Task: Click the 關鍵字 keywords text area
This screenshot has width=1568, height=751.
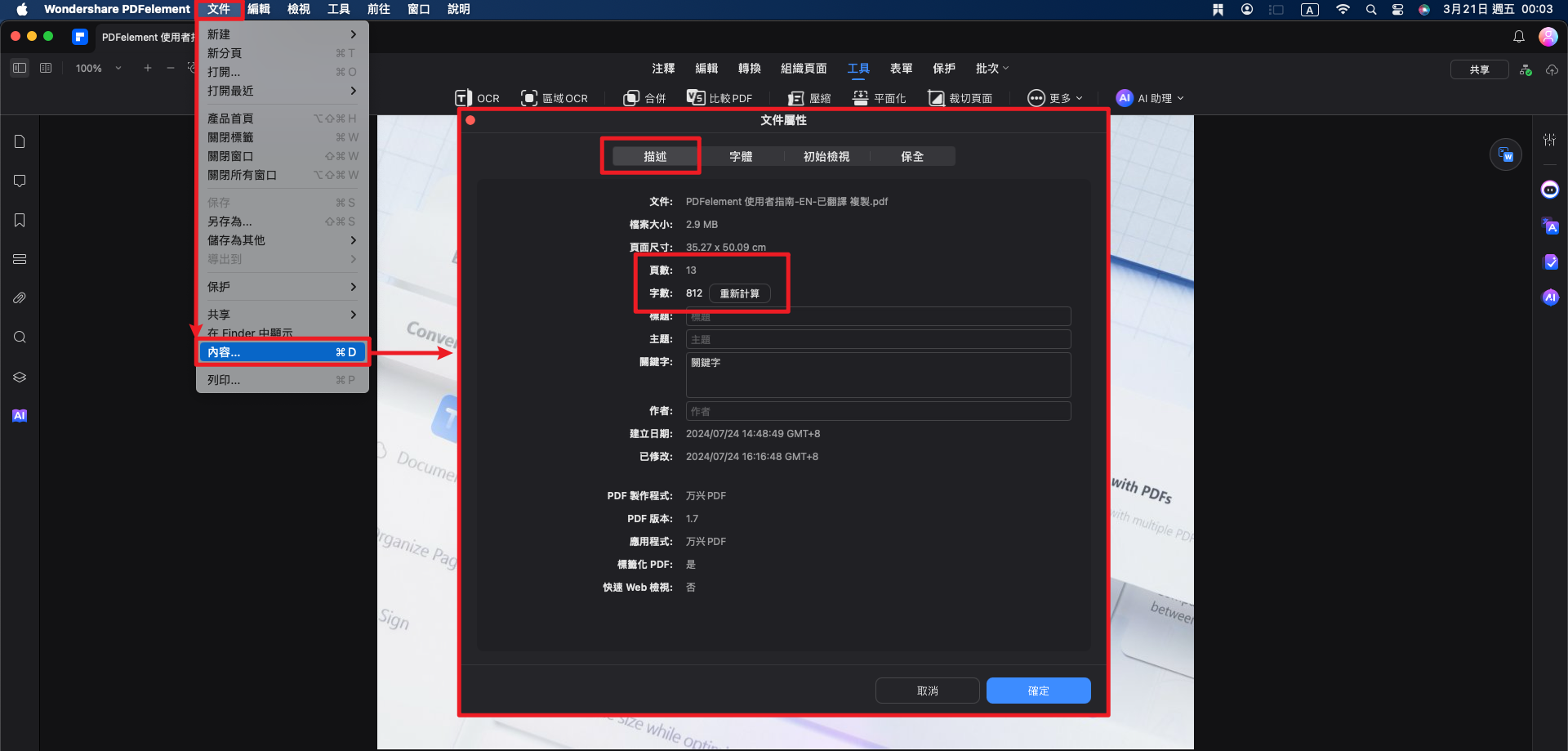Action: tap(878, 375)
